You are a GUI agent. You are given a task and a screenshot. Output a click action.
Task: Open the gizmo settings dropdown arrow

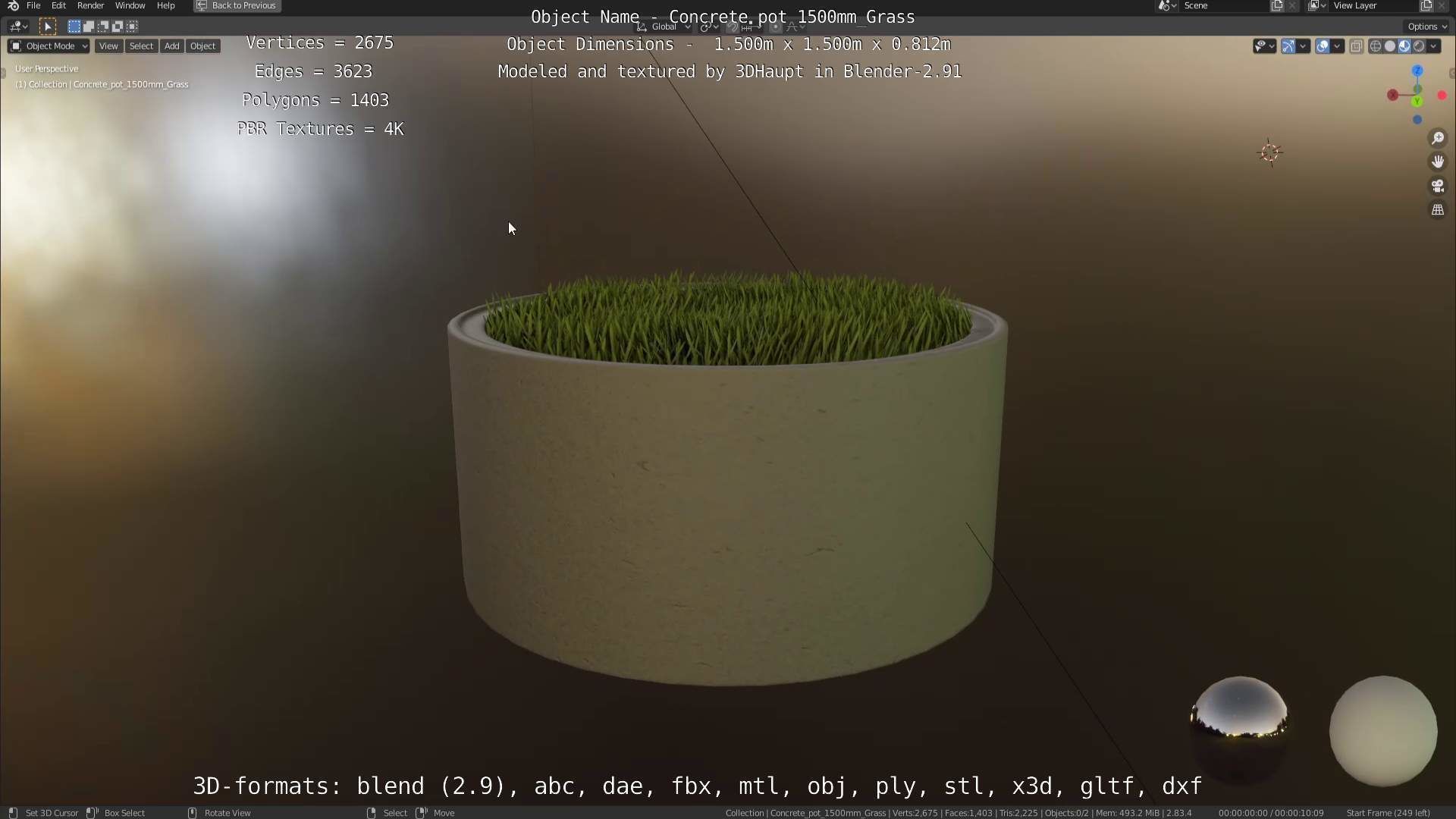click(1303, 46)
